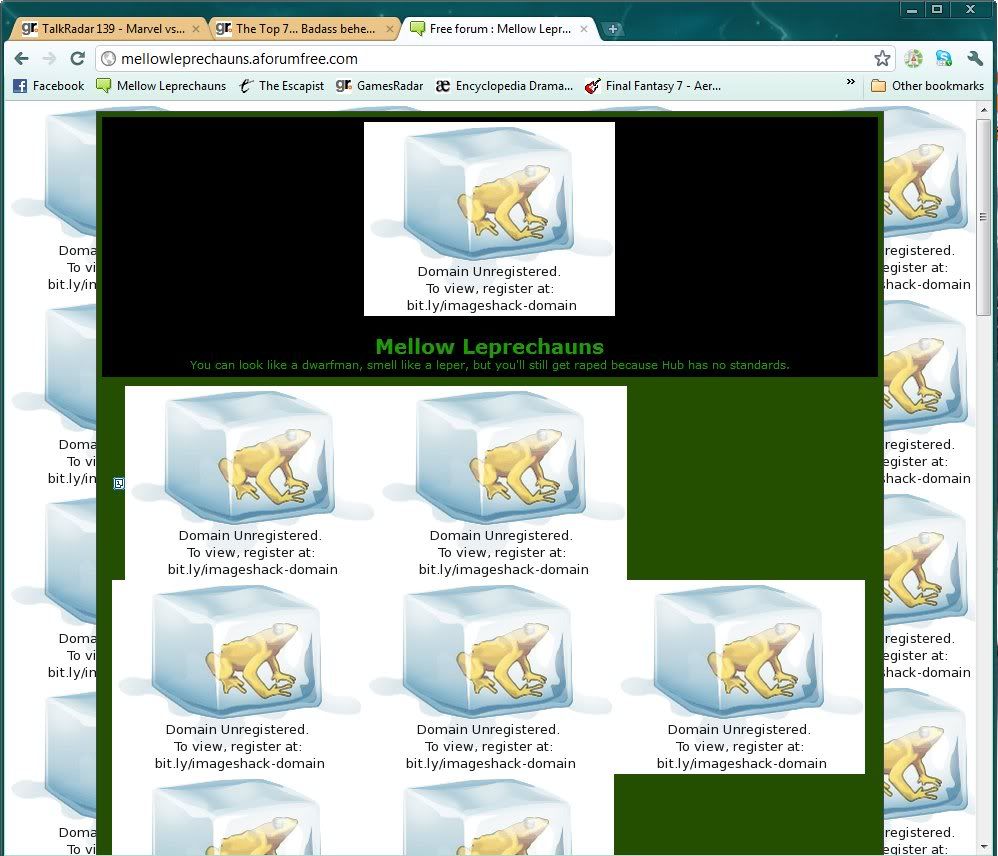Open the Skype extension icon
998x856 pixels.
[x=944, y=59]
